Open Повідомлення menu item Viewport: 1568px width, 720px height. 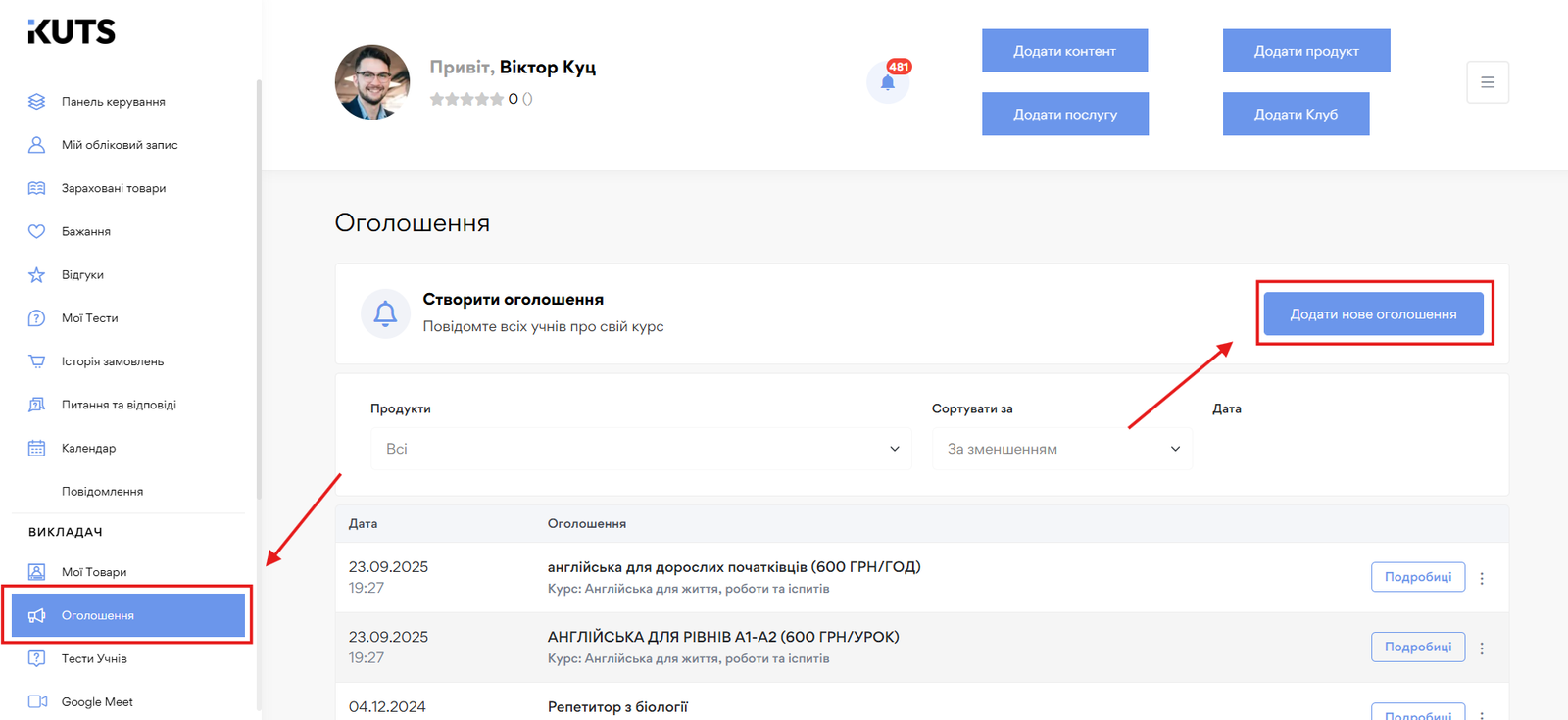pos(102,491)
